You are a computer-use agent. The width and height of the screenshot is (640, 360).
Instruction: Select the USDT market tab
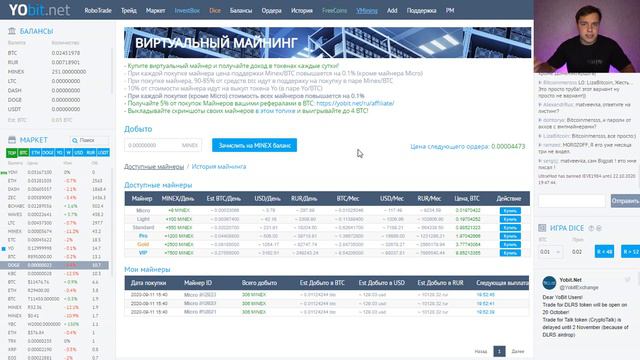103,153
